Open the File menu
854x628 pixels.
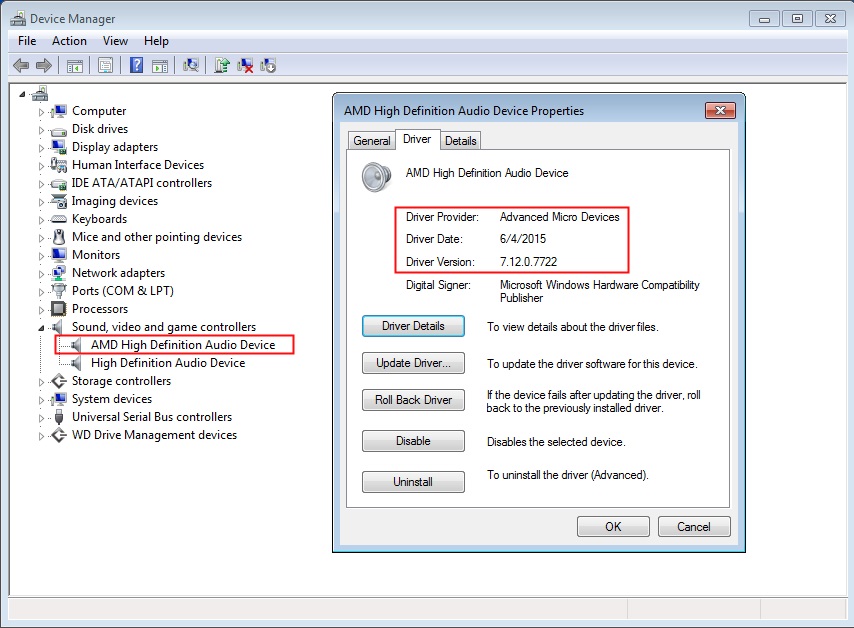click(27, 41)
